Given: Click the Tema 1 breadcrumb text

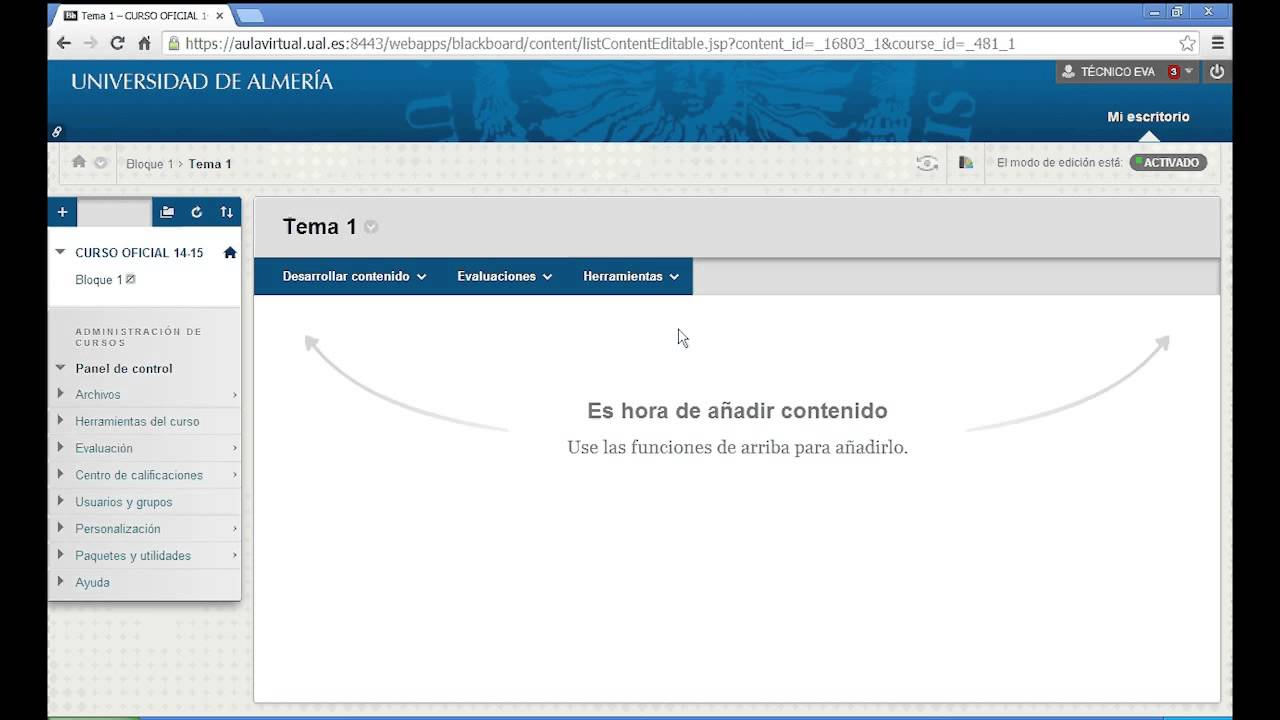Looking at the screenshot, I should [x=210, y=164].
